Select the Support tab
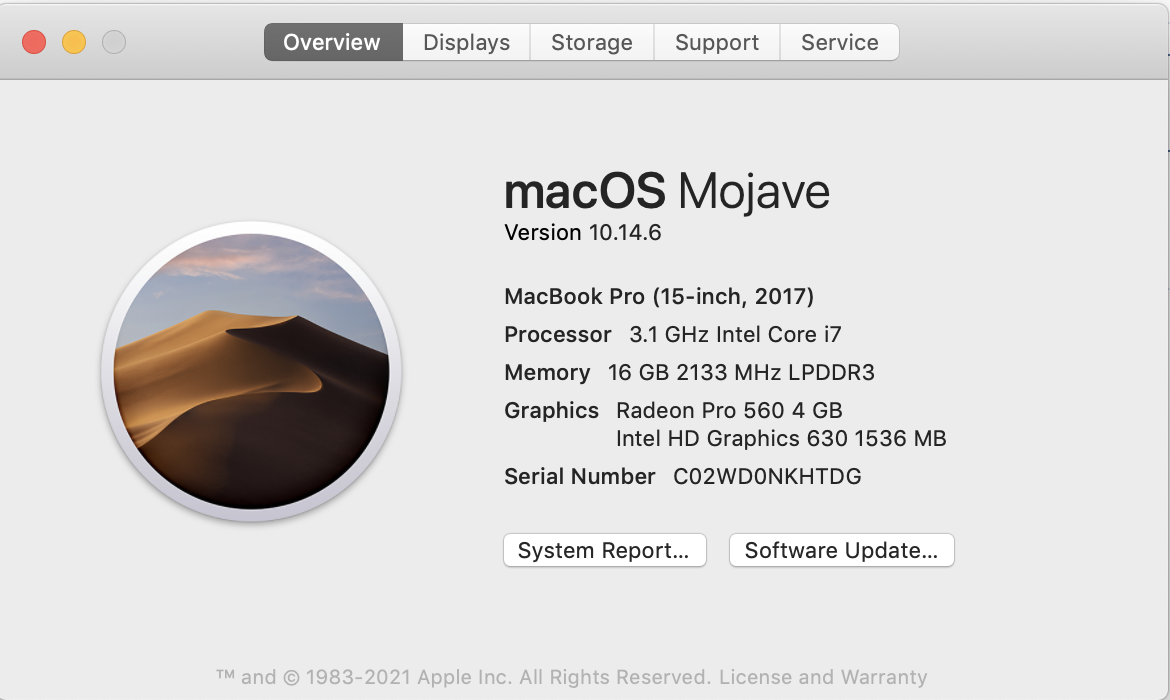 click(x=717, y=43)
